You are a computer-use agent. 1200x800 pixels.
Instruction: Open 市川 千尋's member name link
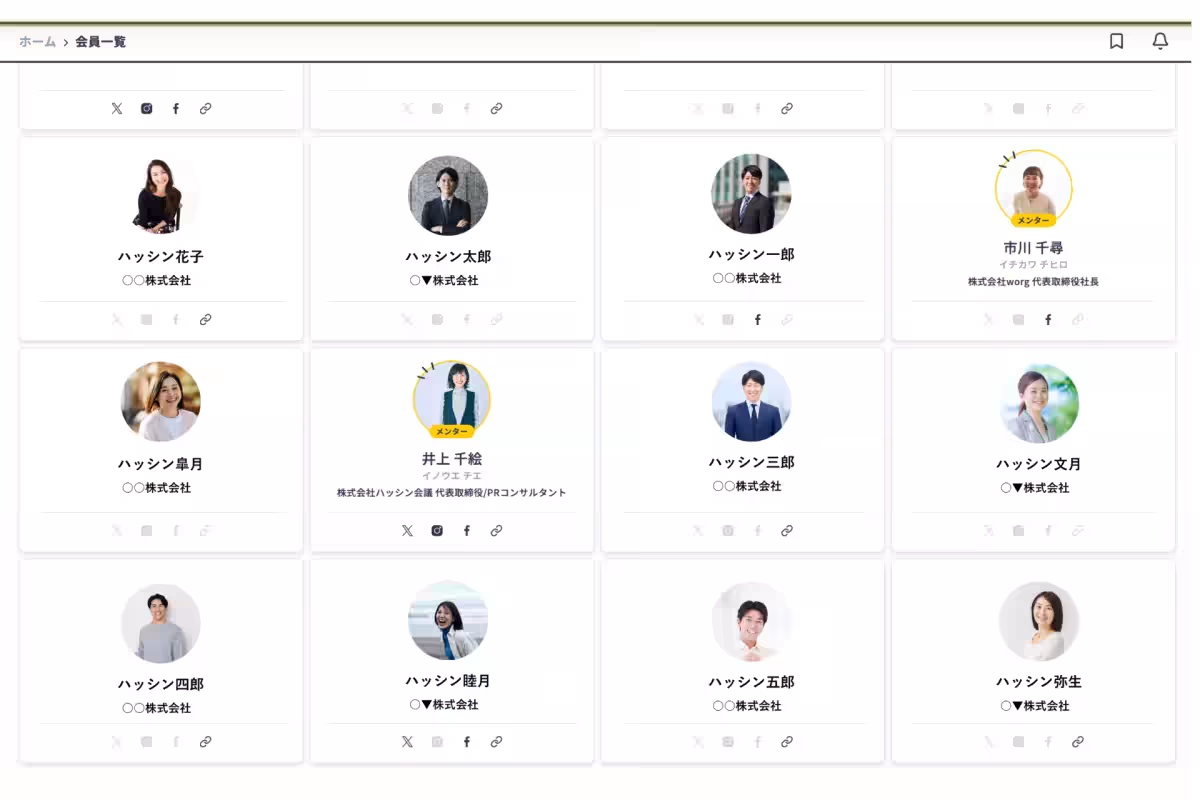coord(1033,248)
